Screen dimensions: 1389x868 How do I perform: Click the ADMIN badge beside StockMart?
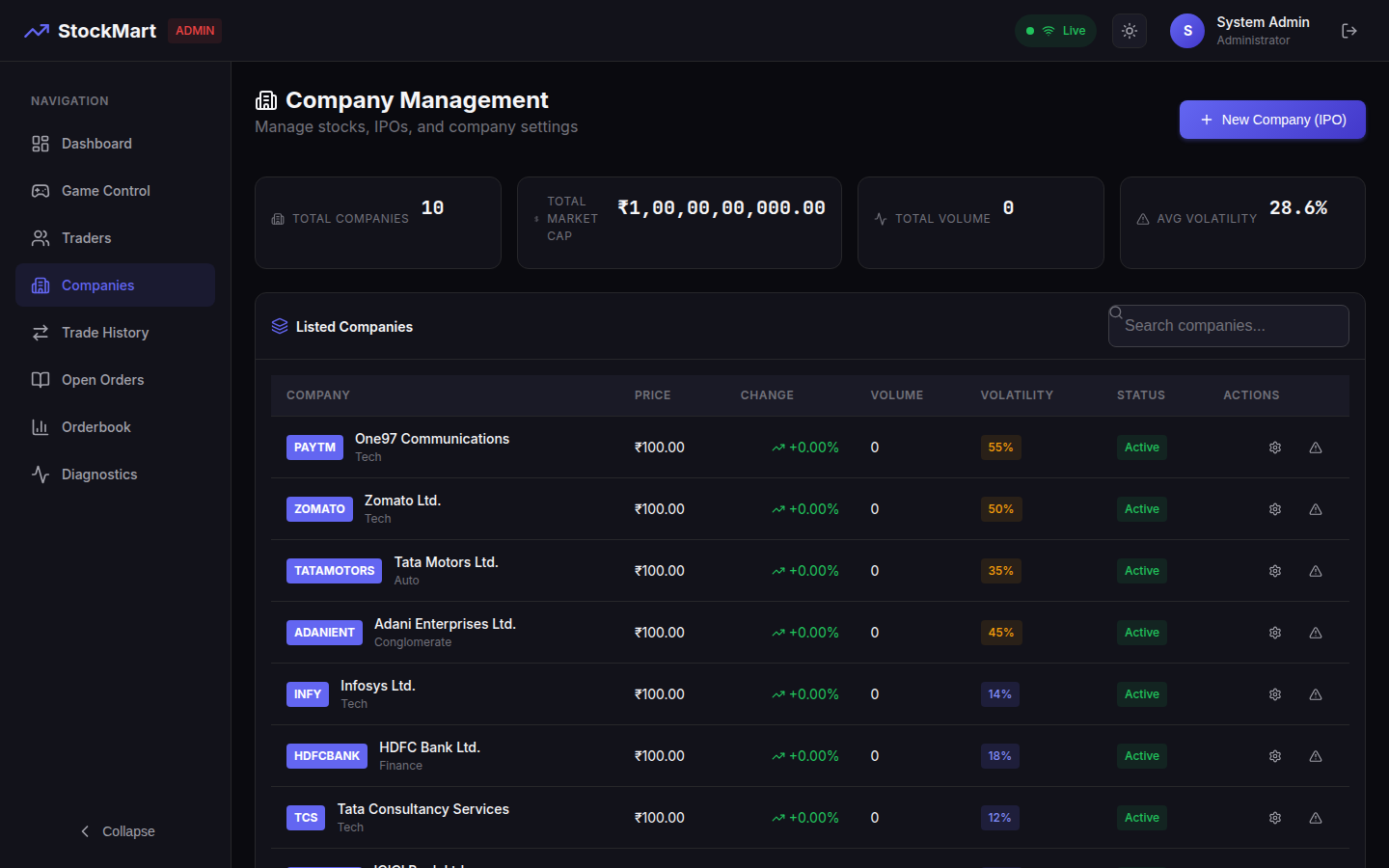click(x=195, y=31)
